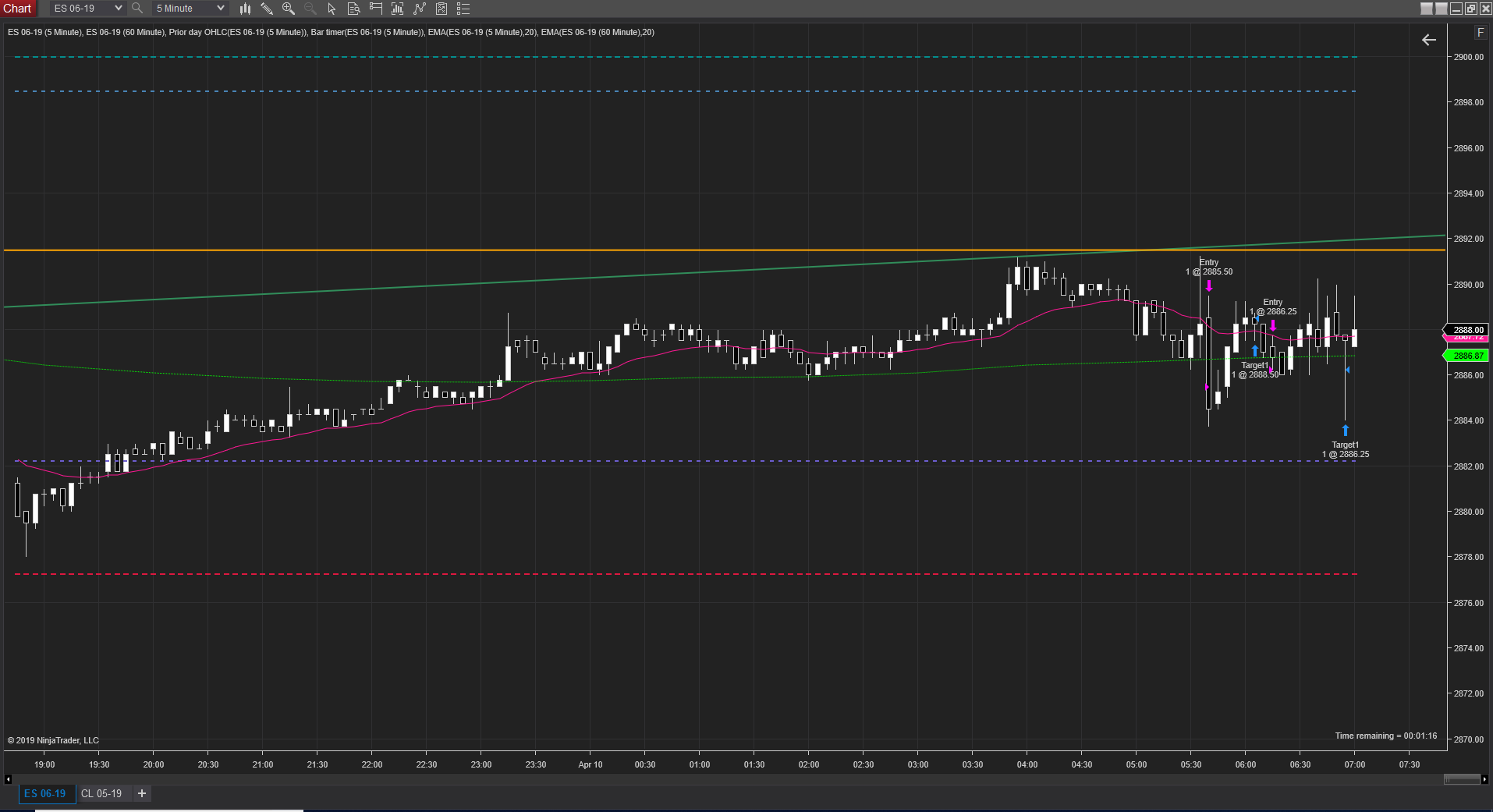Screen dimensions: 1493x812
Task: Click the greyed-out zoom out icon
Action: [310, 9]
